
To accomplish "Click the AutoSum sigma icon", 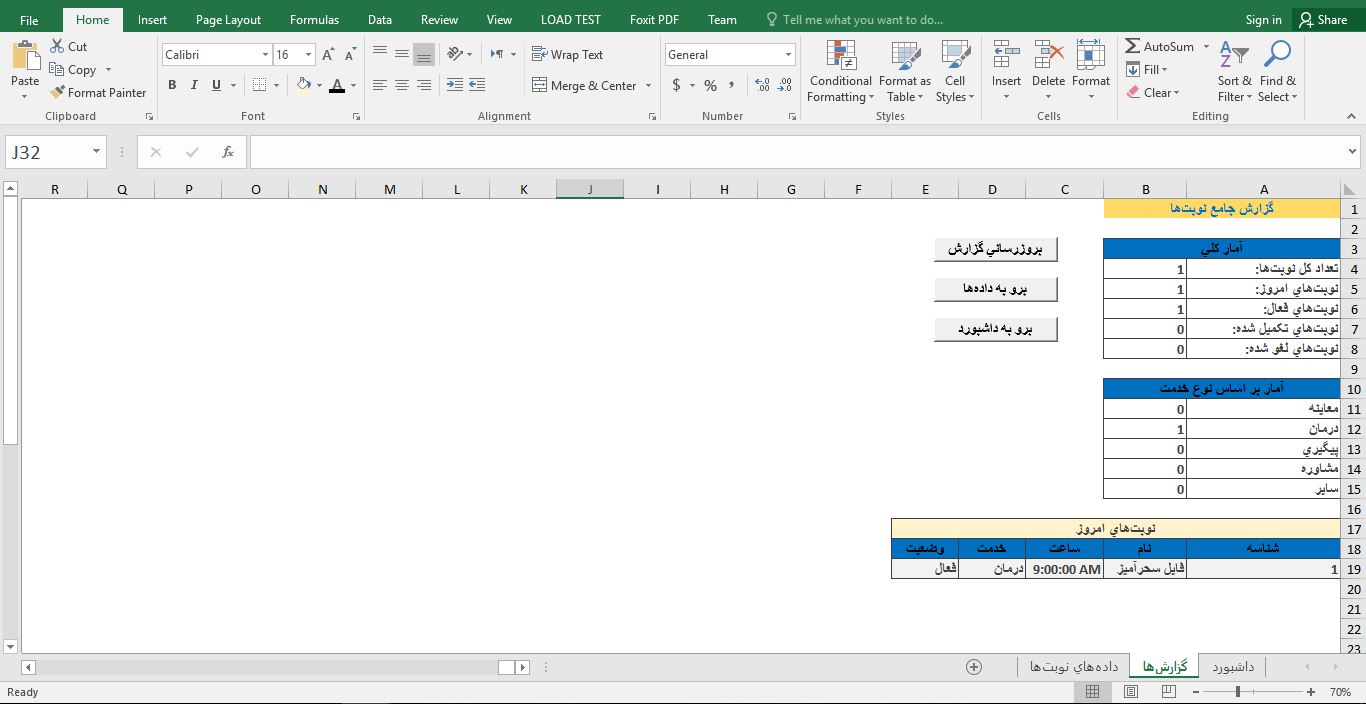I will pyautogui.click(x=1133, y=47).
